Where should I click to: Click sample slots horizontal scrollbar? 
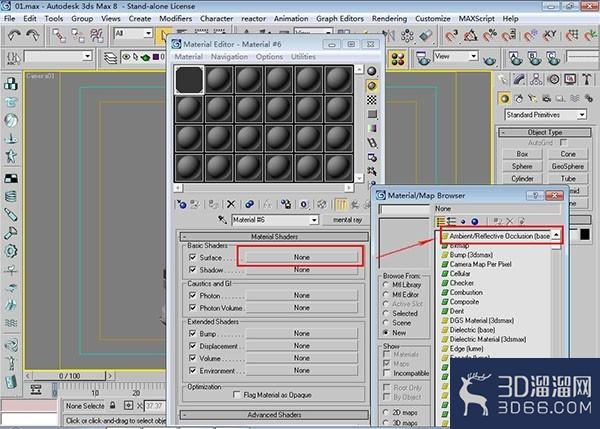pos(263,188)
